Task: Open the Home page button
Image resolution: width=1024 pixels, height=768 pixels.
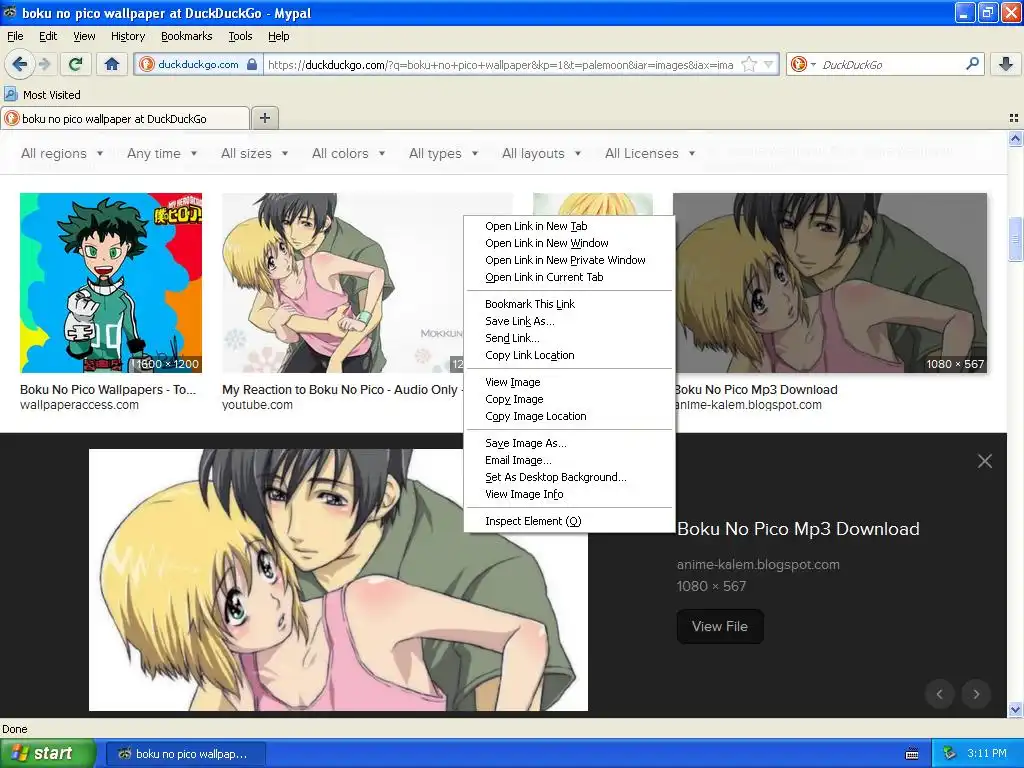Action: [x=112, y=64]
